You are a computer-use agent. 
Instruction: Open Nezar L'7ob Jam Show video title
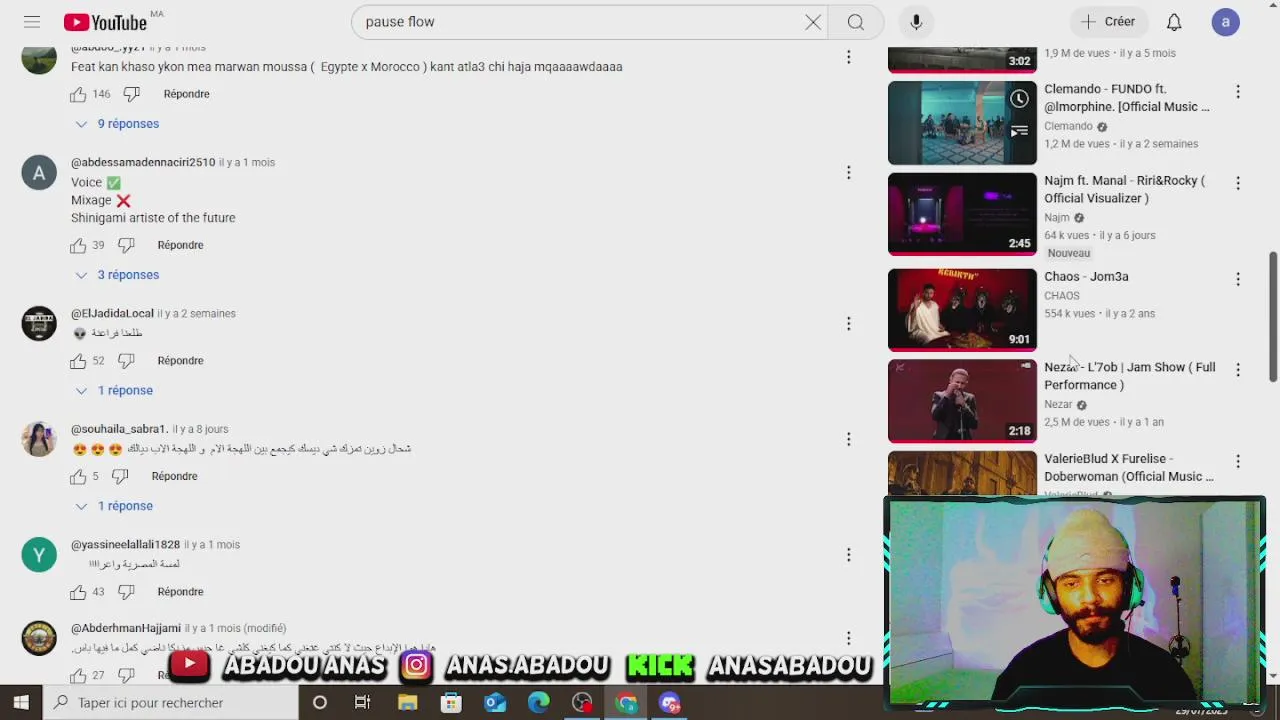[1130, 376]
